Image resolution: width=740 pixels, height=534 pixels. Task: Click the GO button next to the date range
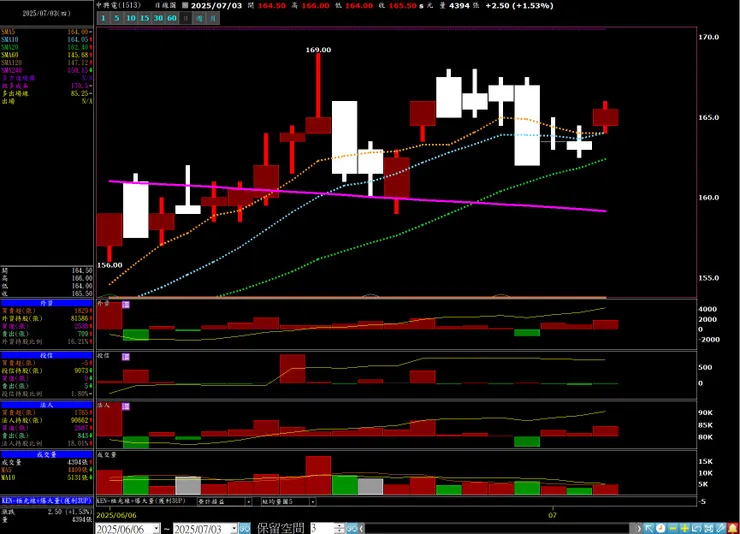(x=244, y=529)
